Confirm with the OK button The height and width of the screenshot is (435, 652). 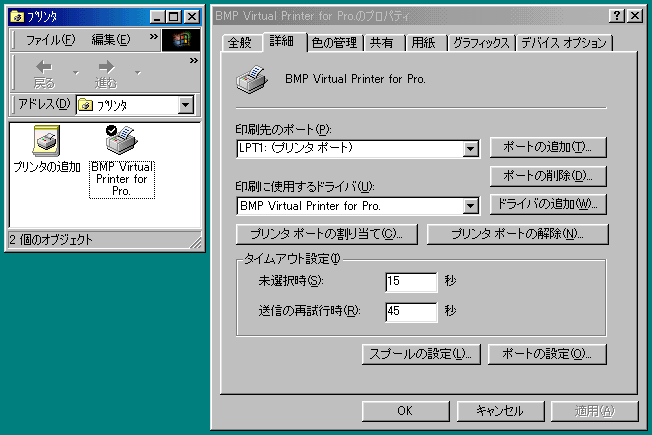(405, 411)
